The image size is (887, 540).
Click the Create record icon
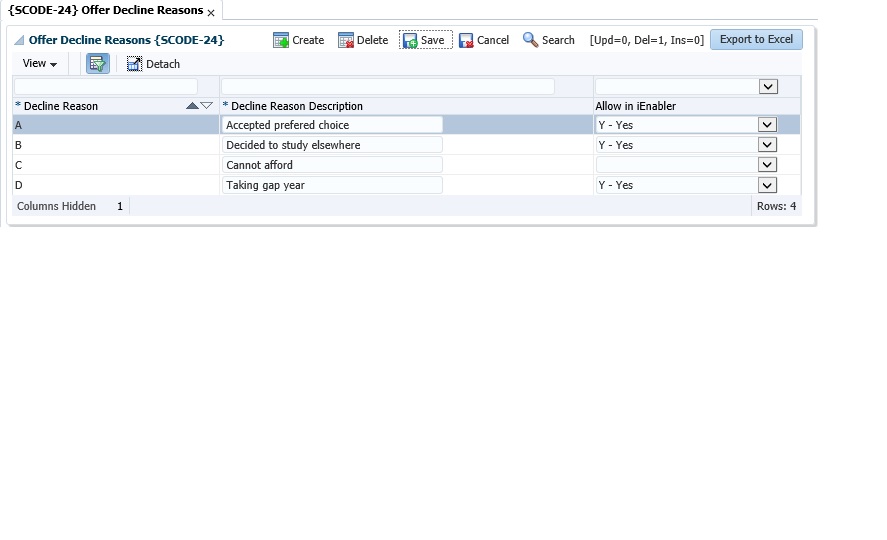point(281,40)
